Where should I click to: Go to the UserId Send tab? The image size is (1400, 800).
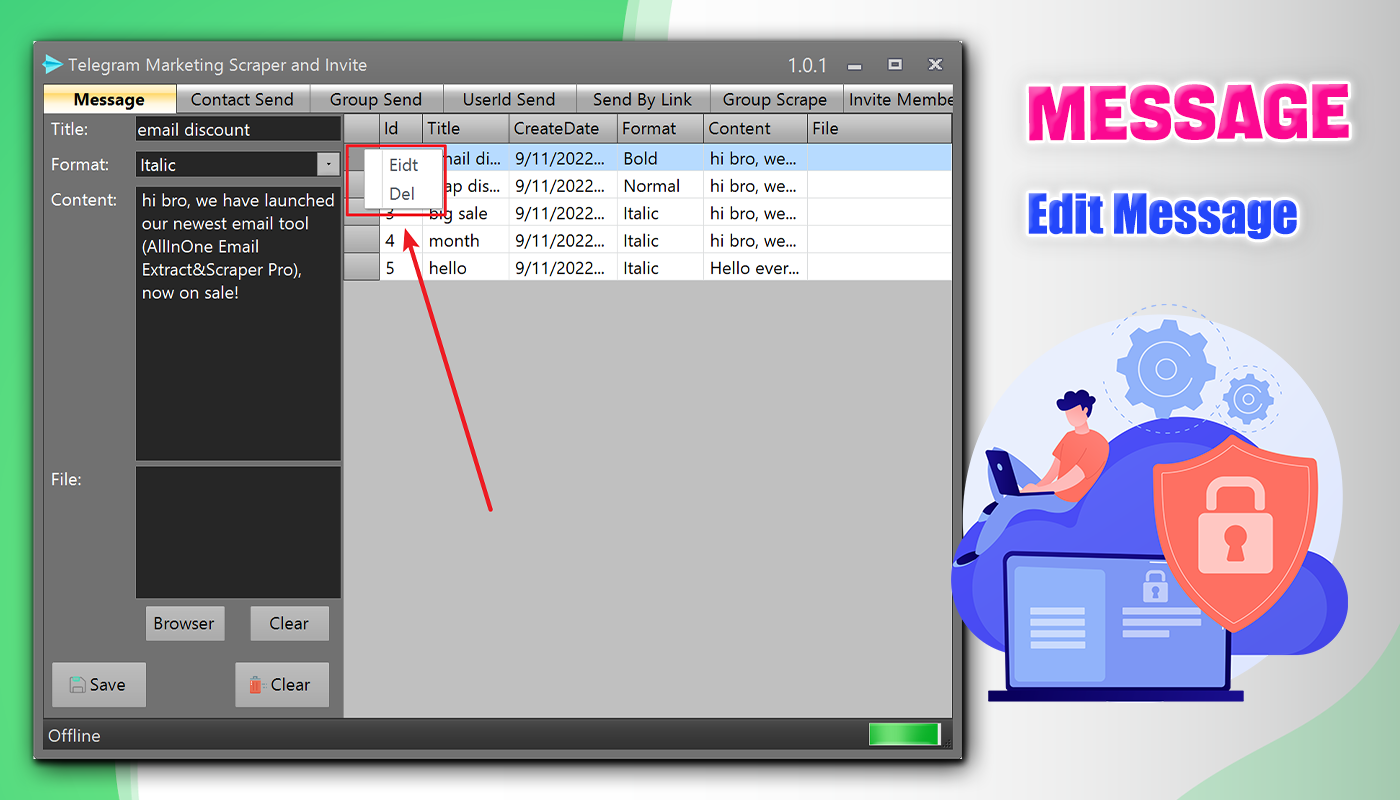509,99
